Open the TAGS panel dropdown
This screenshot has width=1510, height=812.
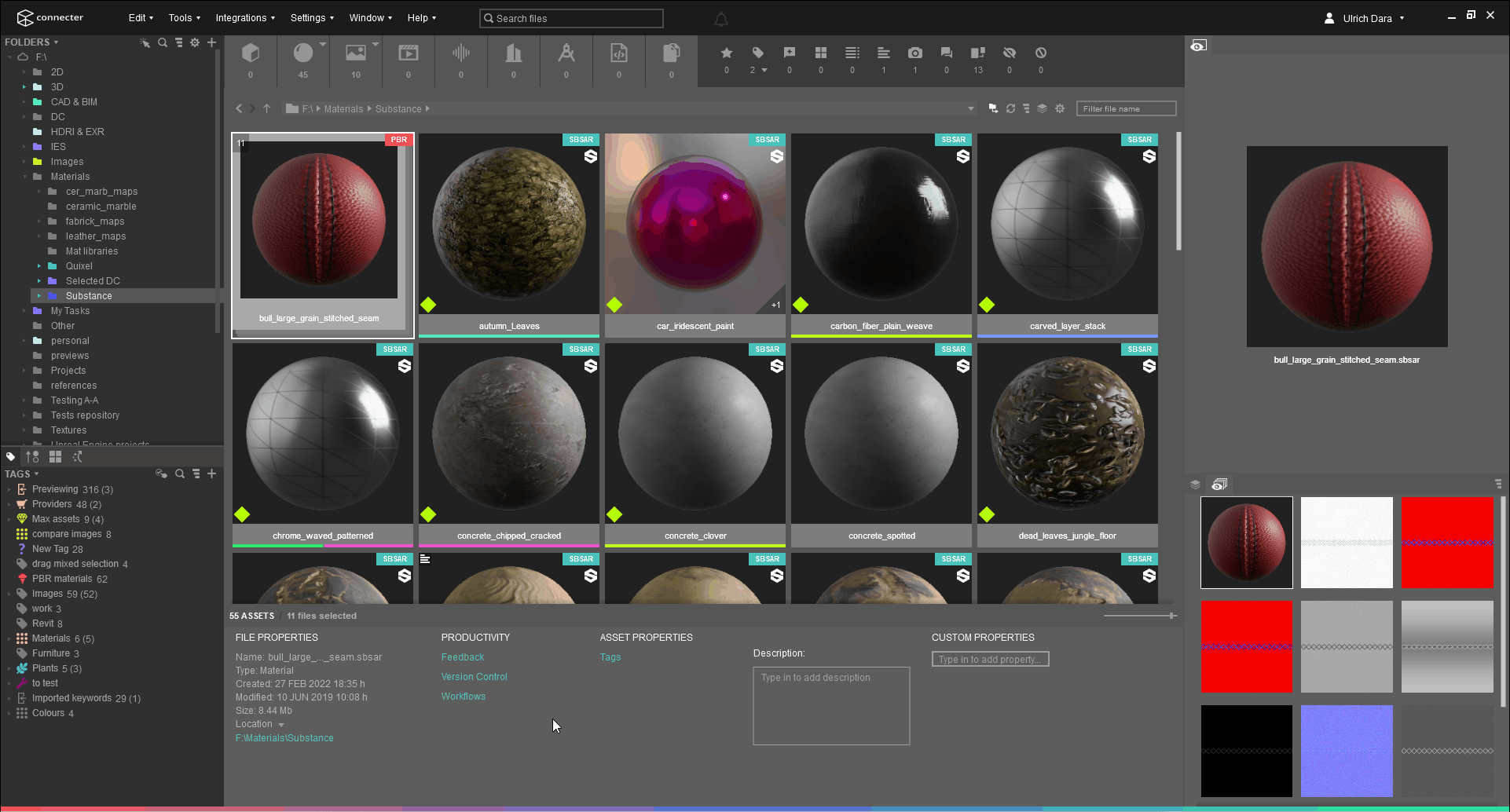[36, 474]
